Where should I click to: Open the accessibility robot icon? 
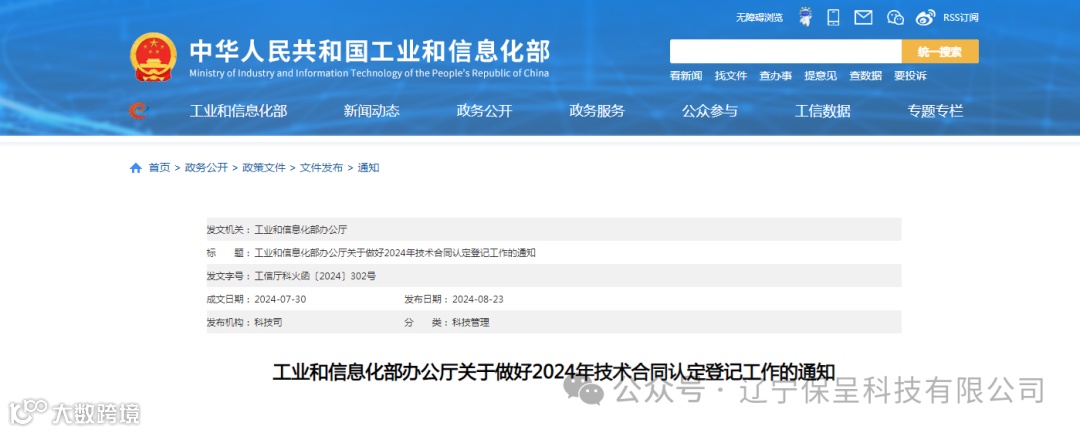pyautogui.click(x=805, y=17)
